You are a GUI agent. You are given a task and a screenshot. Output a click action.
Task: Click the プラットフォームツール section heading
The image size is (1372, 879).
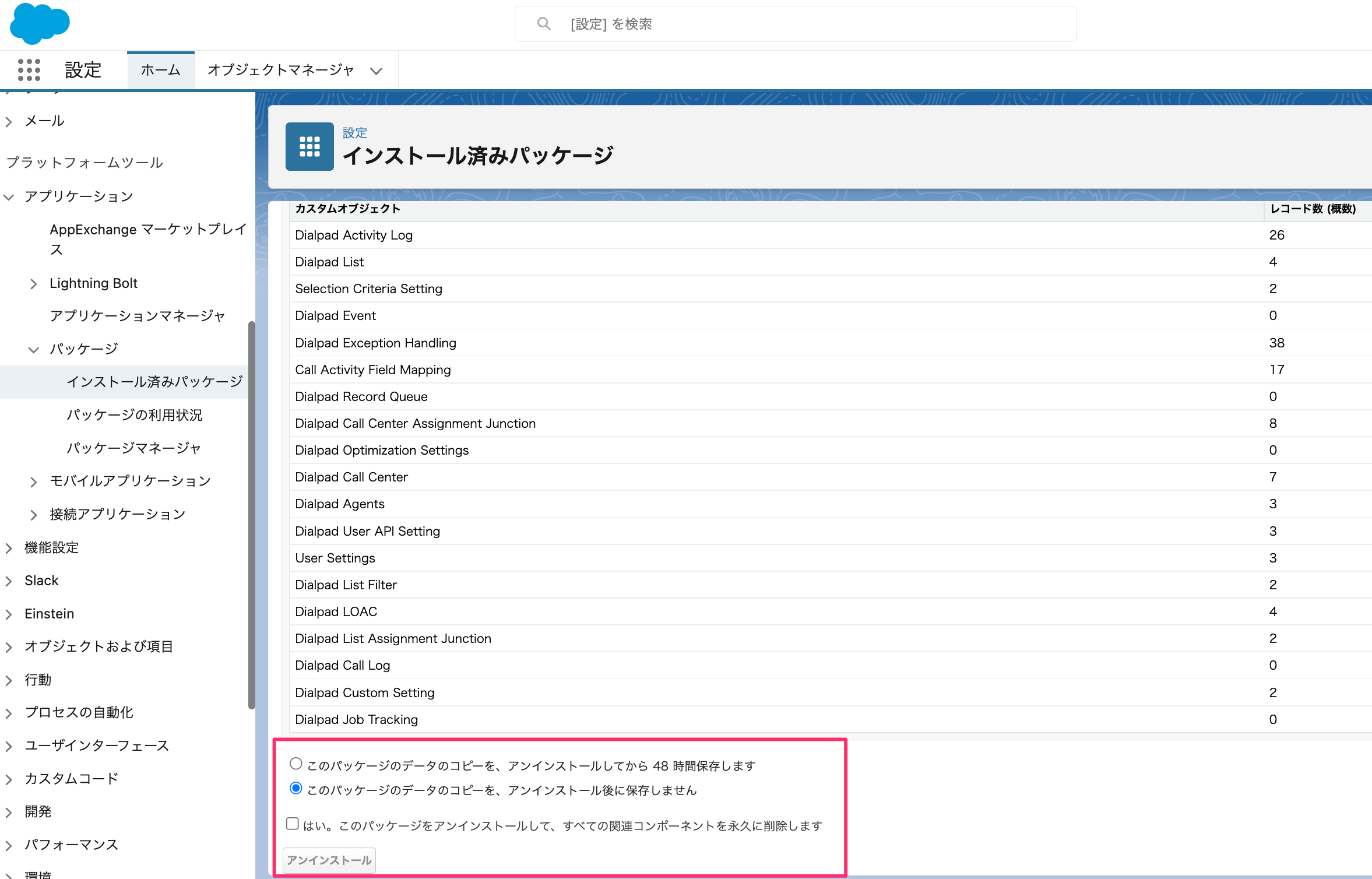coord(85,163)
